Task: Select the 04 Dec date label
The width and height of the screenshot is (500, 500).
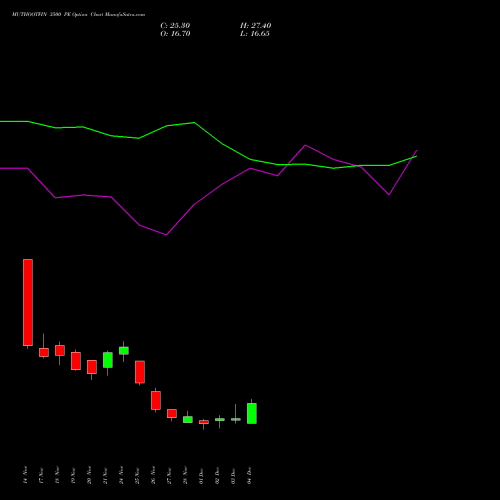Action: (249, 475)
